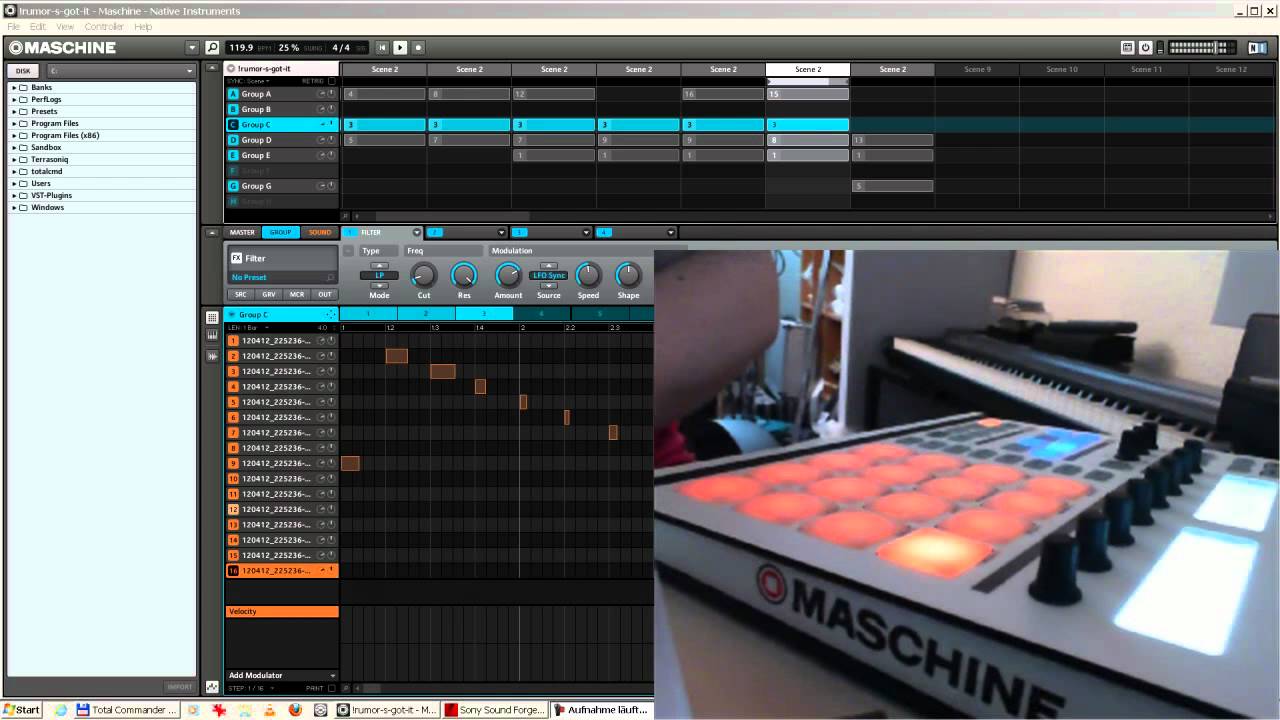Click the No Preset search magnifier
Screen dimensions: 1280x720
pyautogui.click(x=330, y=277)
